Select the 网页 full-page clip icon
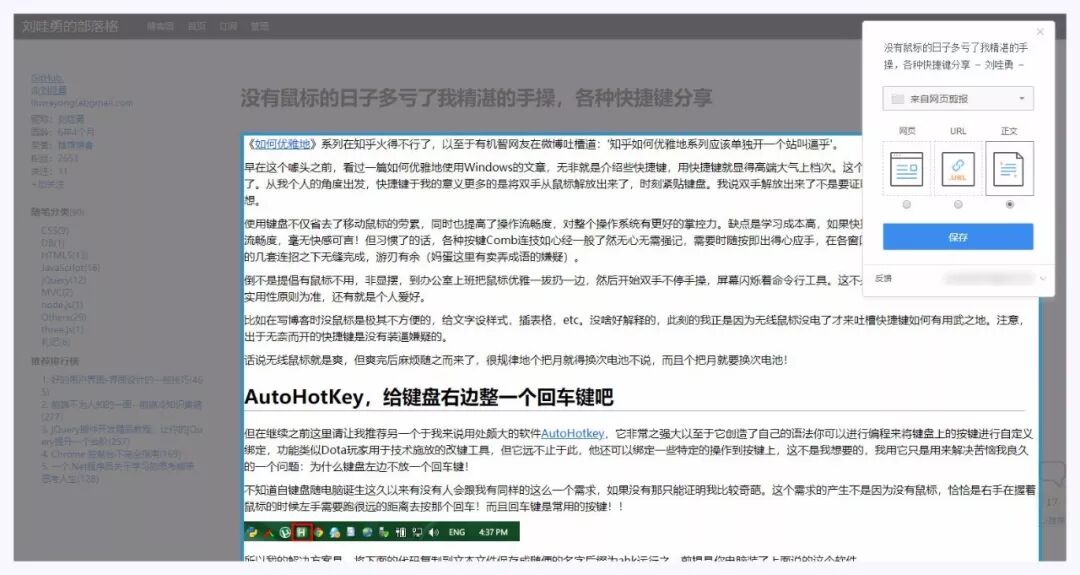Image resolution: width=1080 pixels, height=575 pixels. 906,169
